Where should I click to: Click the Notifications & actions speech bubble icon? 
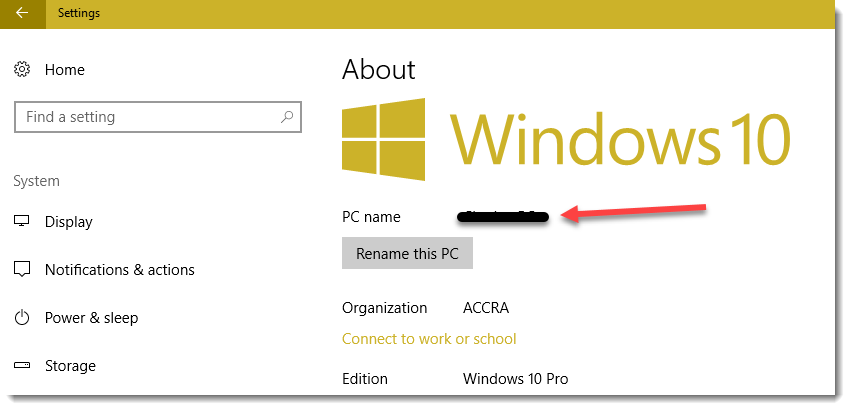pyautogui.click(x=22, y=270)
